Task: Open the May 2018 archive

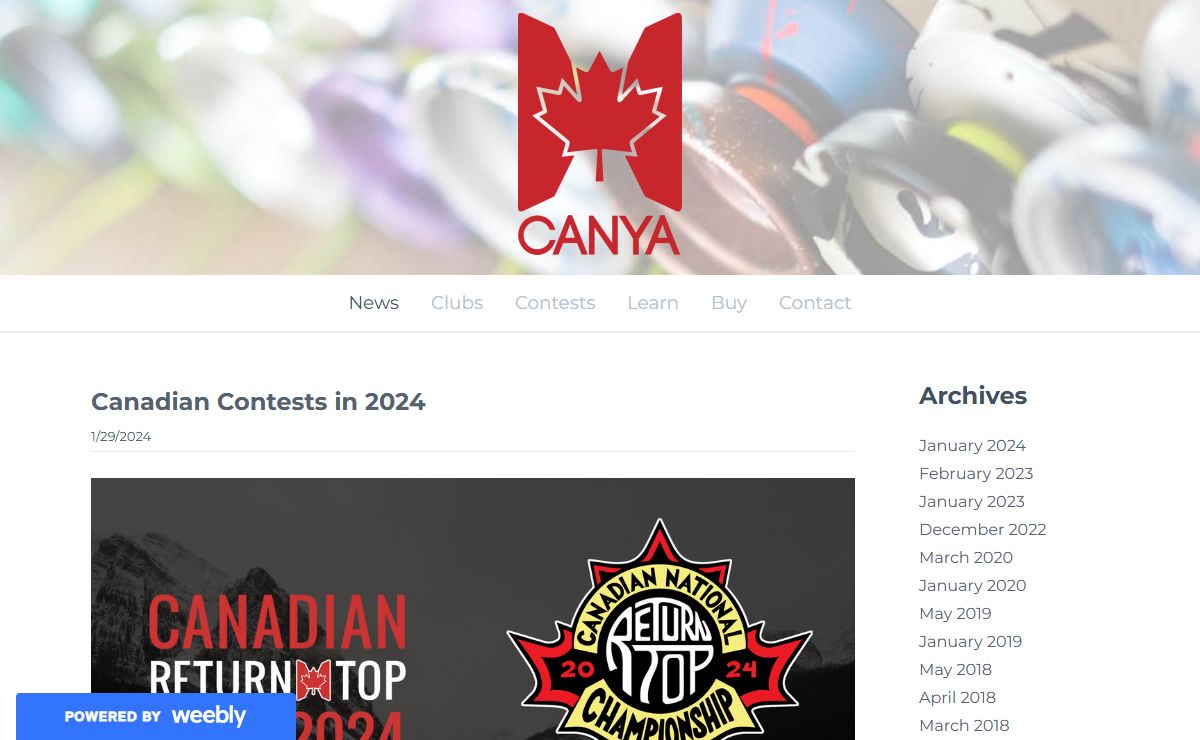Action: [x=955, y=670]
